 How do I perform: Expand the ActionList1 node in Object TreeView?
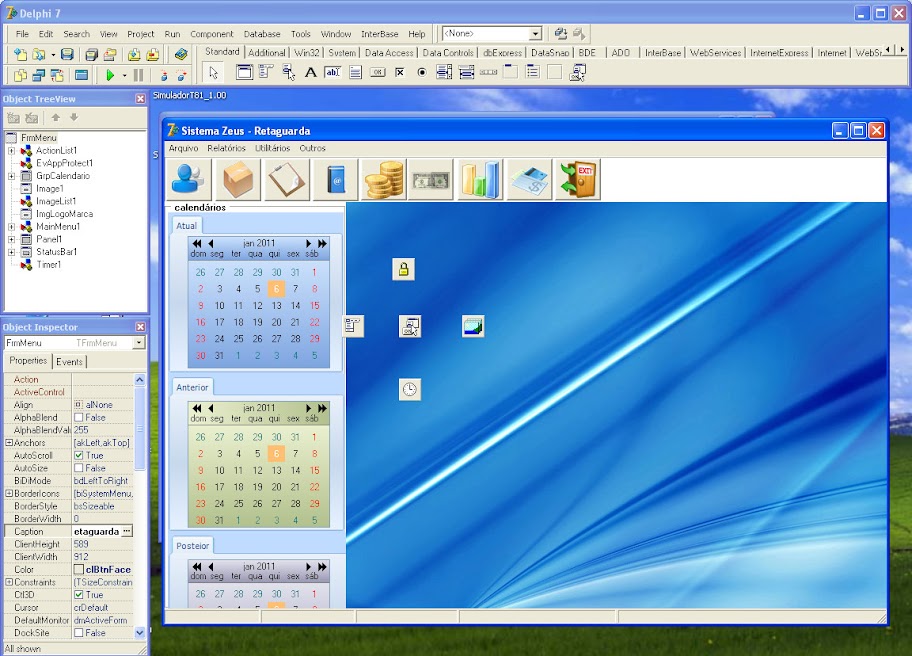[x=11, y=151]
